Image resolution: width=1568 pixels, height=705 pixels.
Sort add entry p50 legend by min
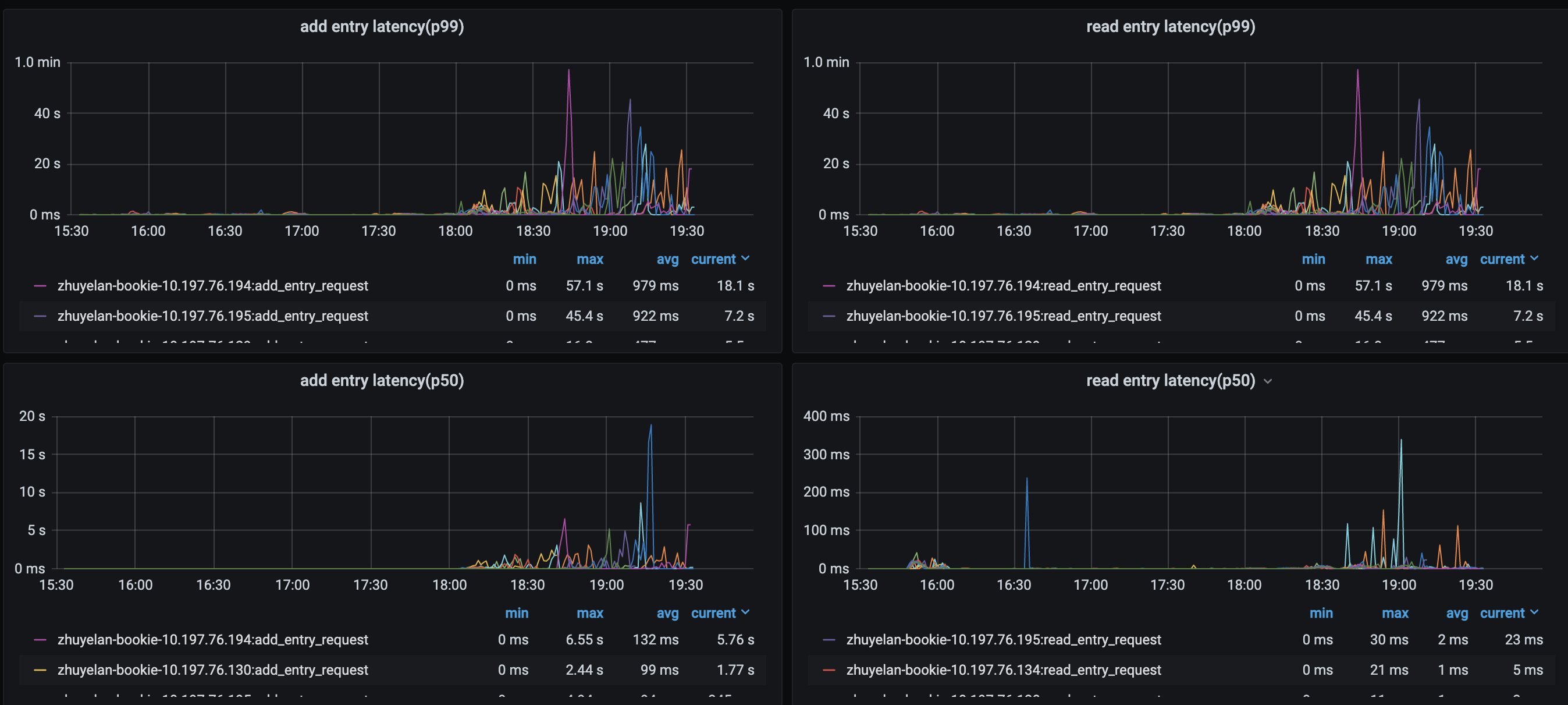coord(516,613)
